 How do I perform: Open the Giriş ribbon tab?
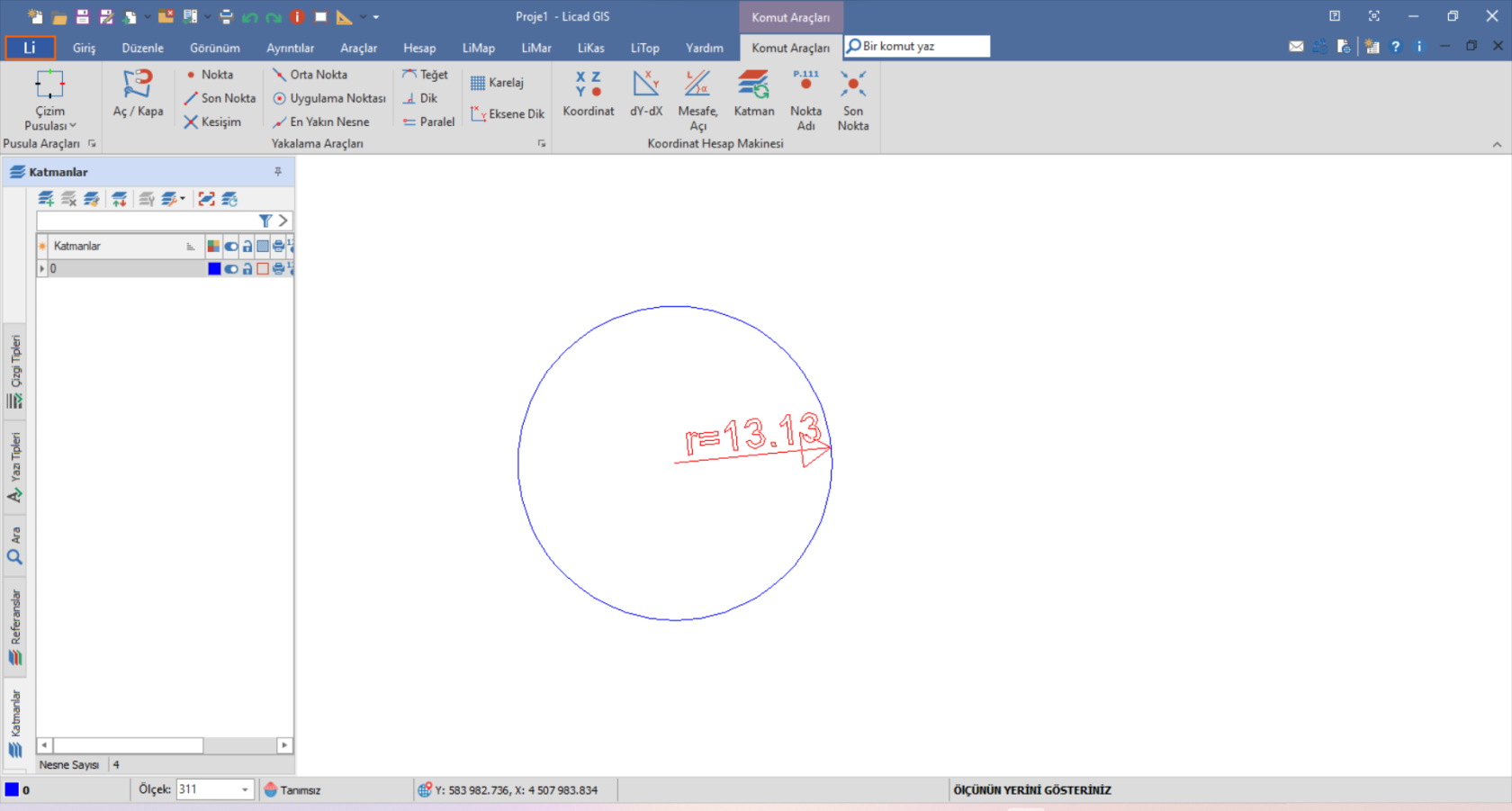point(84,48)
